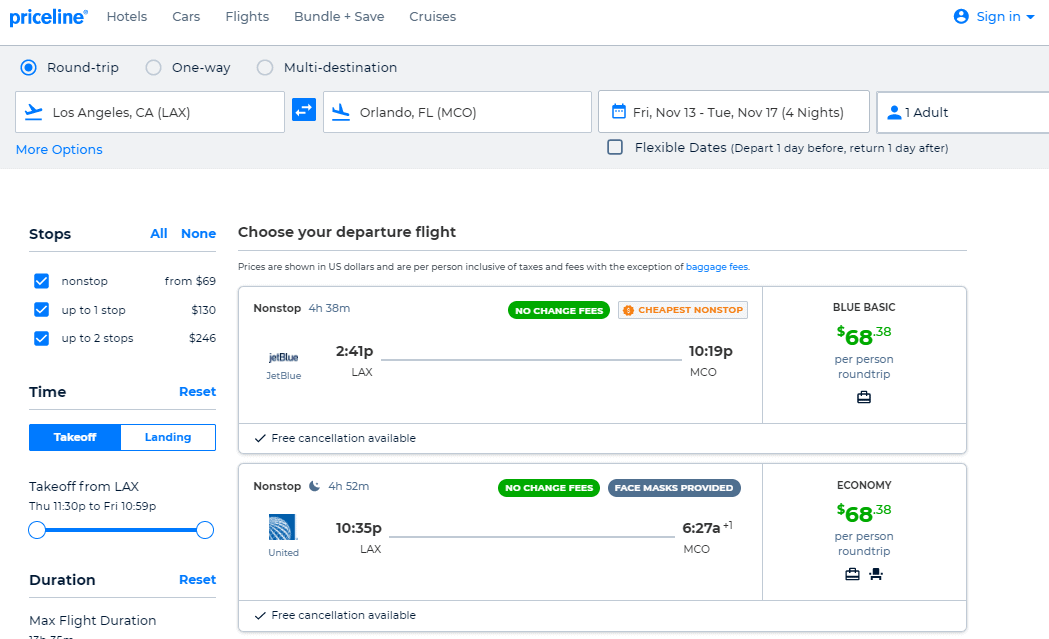This screenshot has height=639, width=1049.
Task: Click the baggage icon under Blue Basic fare
Action: pos(864,397)
